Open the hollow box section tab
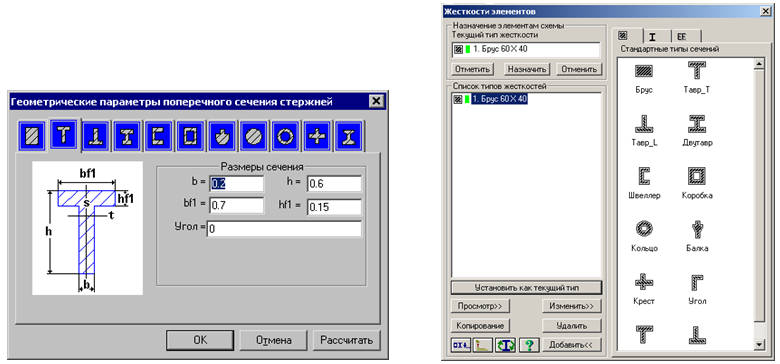 click(x=191, y=136)
